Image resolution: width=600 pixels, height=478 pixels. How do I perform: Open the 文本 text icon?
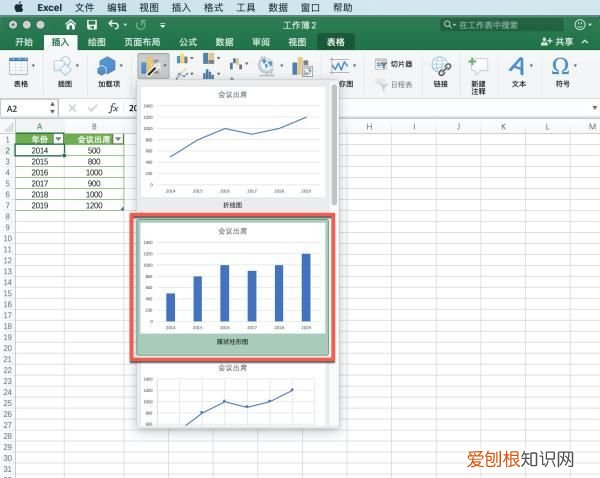(x=517, y=66)
